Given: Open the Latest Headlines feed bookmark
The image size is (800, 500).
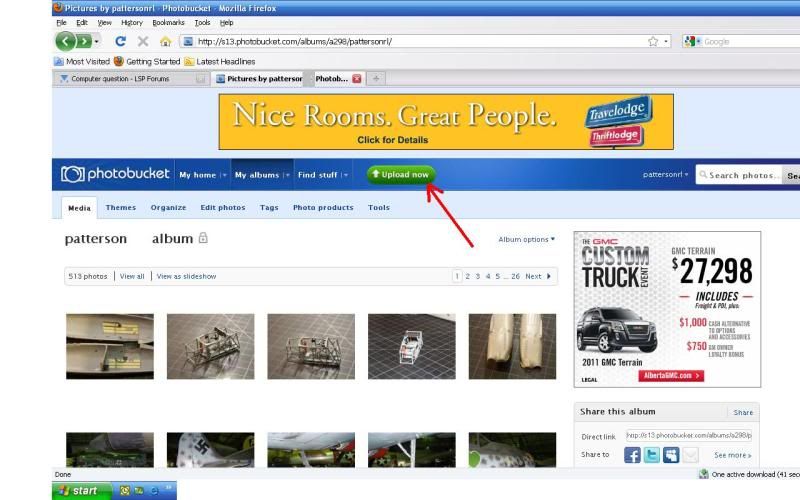Looking at the screenshot, I should coord(219,61).
